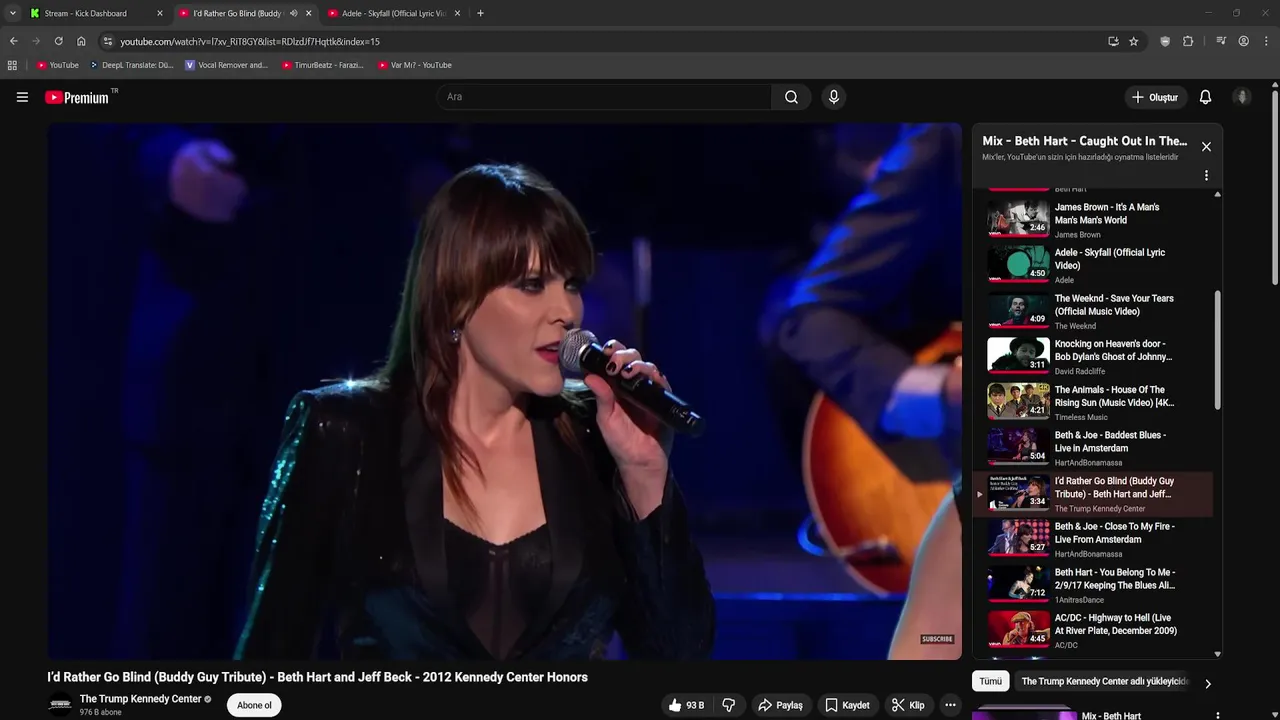Open TimurBeatz bookmark
The width and height of the screenshot is (1280, 720).
coord(323,65)
